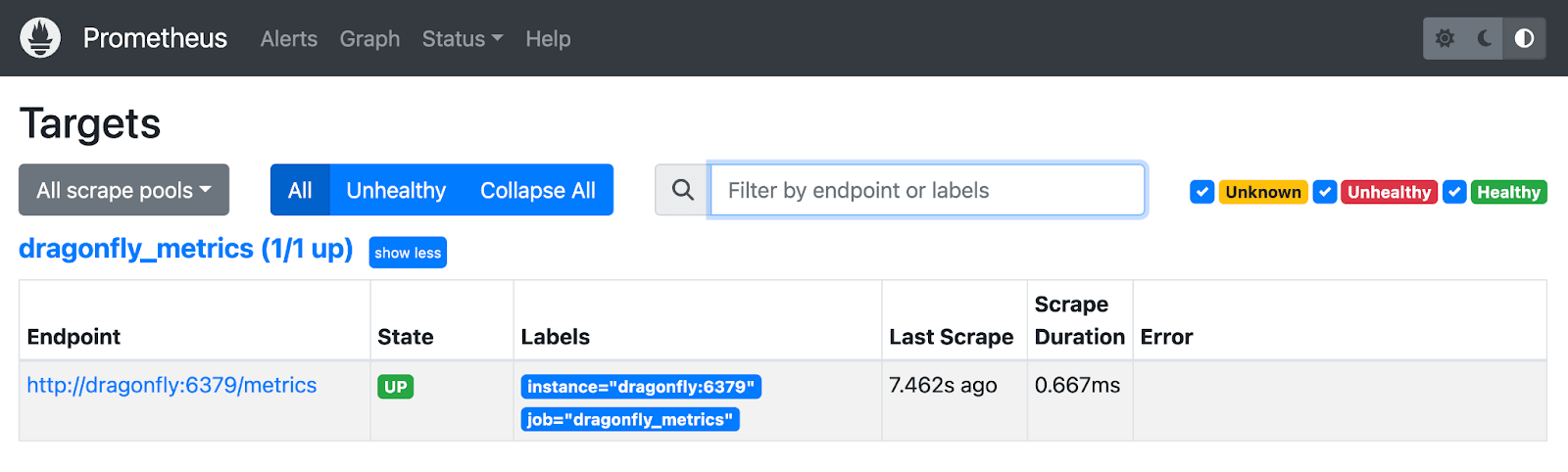The image size is (1568, 472).
Task: Click the instance="dragonfly:6379" label badge
Action: point(641,387)
